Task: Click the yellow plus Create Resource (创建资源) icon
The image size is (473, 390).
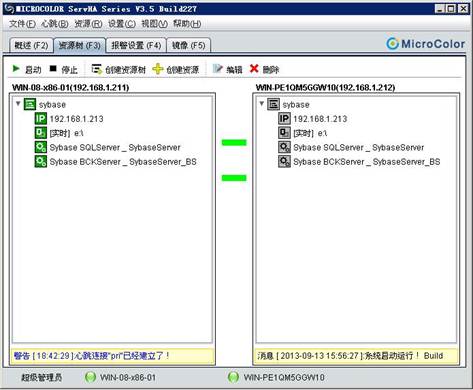Action: [x=158, y=69]
